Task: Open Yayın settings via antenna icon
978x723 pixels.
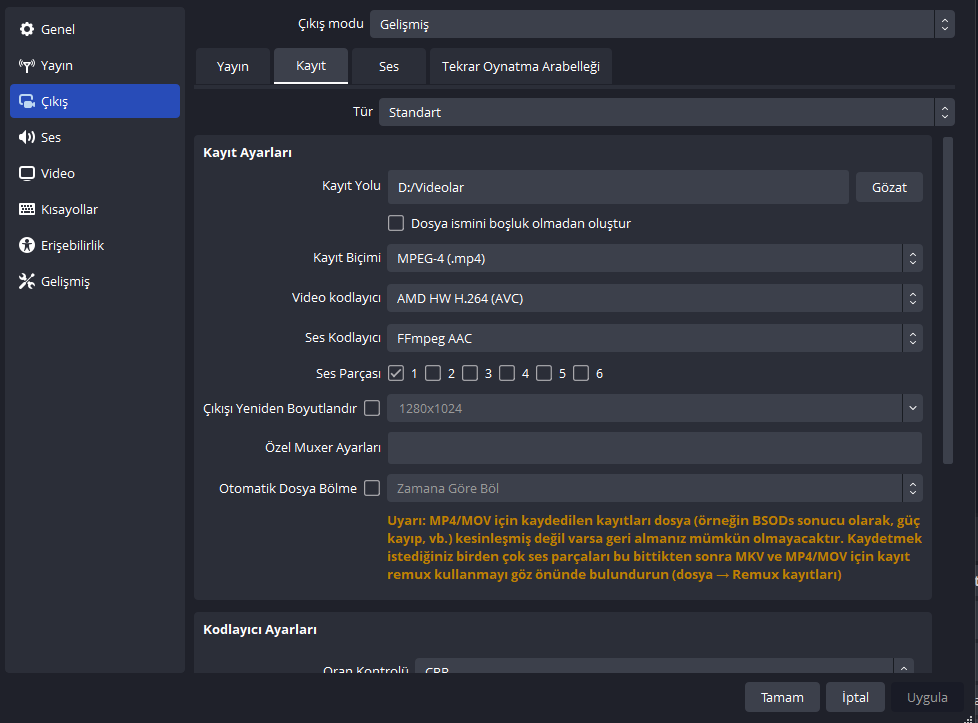Action: coord(27,65)
